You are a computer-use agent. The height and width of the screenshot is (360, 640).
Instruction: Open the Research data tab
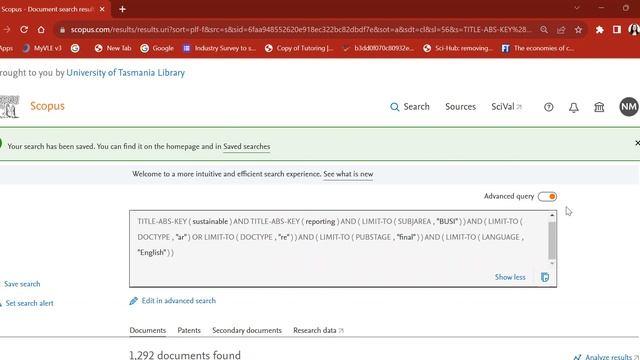[318, 330]
